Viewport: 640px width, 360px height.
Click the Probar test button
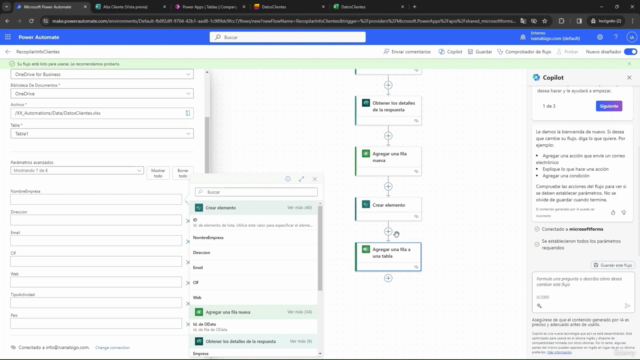tap(567, 52)
